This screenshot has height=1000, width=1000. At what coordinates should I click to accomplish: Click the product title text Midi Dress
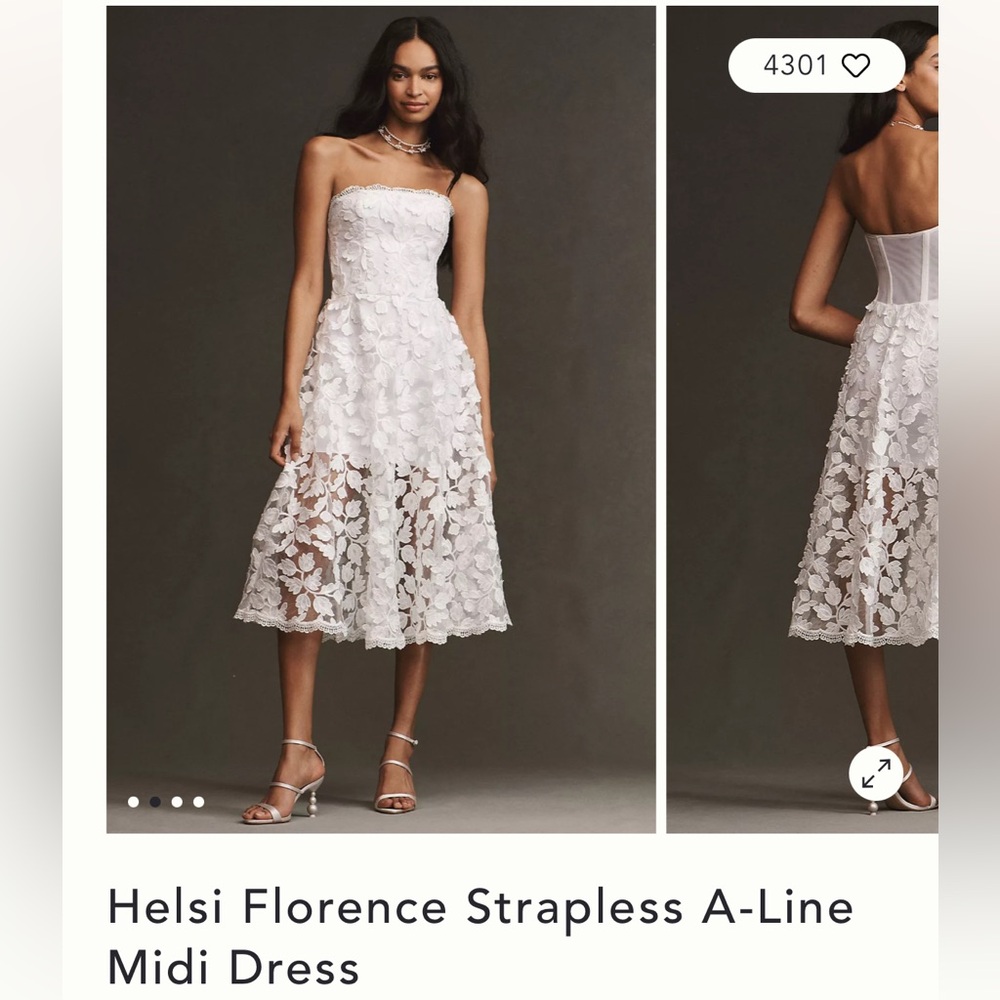click(233, 964)
